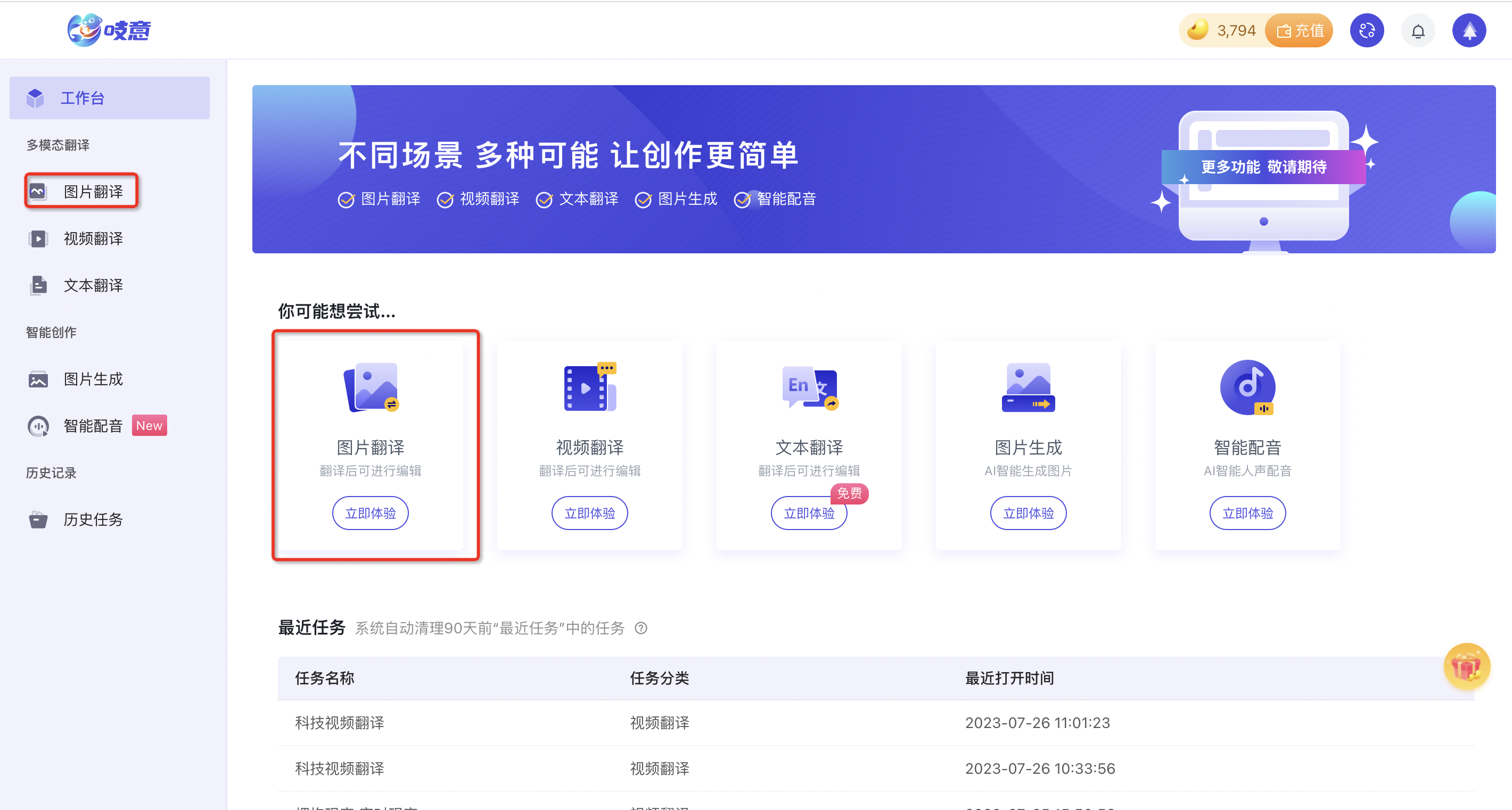
Task: Click the 图片翻译 card illustration icon
Action: (371, 387)
